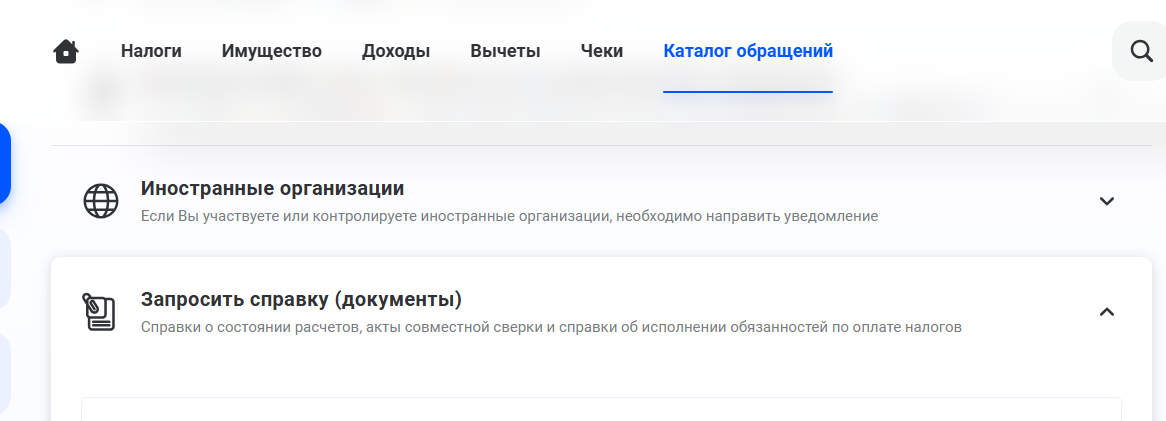The height and width of the screenshot is (421, 1166).
Task: Click description about справки о состоянии расчетов
Action: 551,327
